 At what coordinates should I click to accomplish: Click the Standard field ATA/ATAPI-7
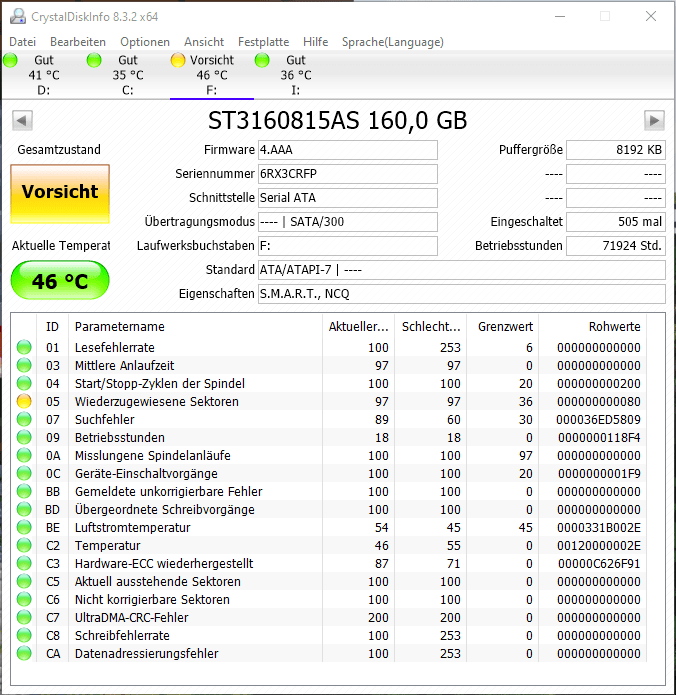462,269
